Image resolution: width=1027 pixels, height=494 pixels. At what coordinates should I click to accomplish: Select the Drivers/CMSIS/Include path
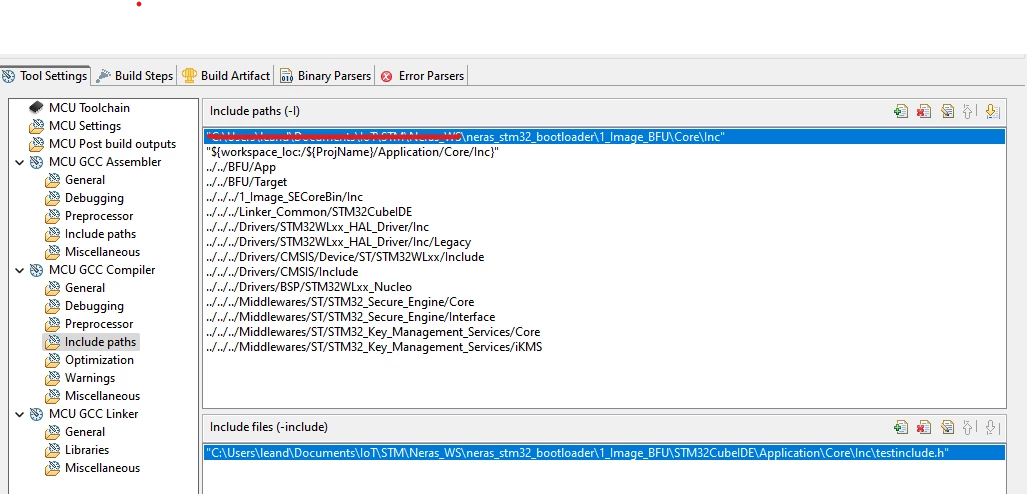point(604,272)
